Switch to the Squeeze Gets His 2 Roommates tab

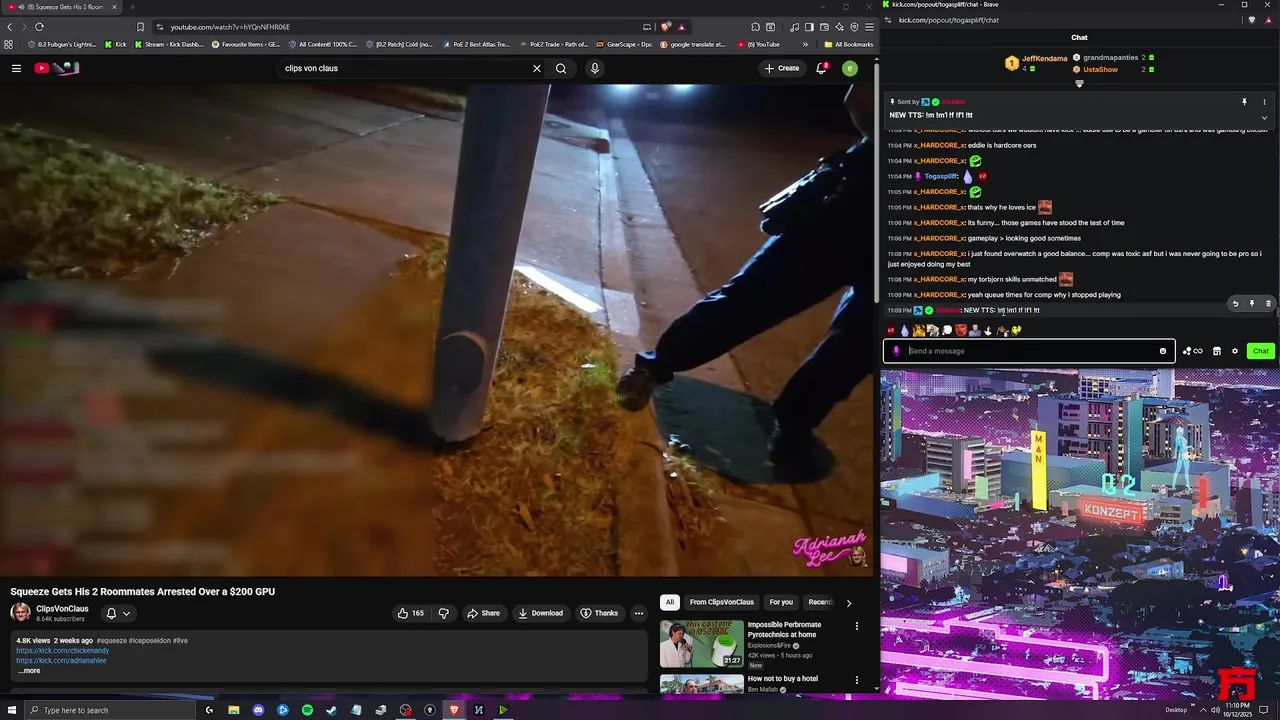[61, 7]
